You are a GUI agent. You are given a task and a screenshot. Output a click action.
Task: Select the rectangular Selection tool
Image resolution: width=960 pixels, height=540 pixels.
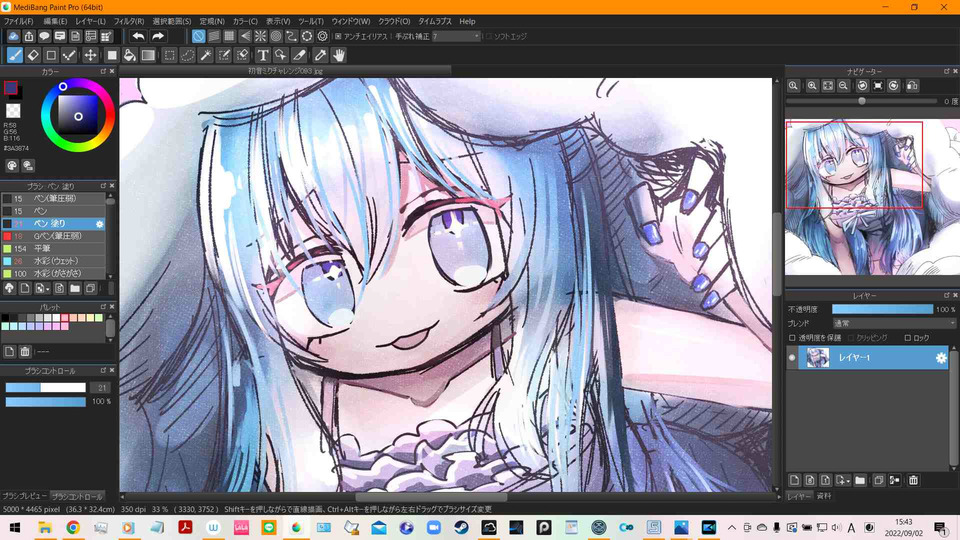pyautogui.click(x=170, y=56)
